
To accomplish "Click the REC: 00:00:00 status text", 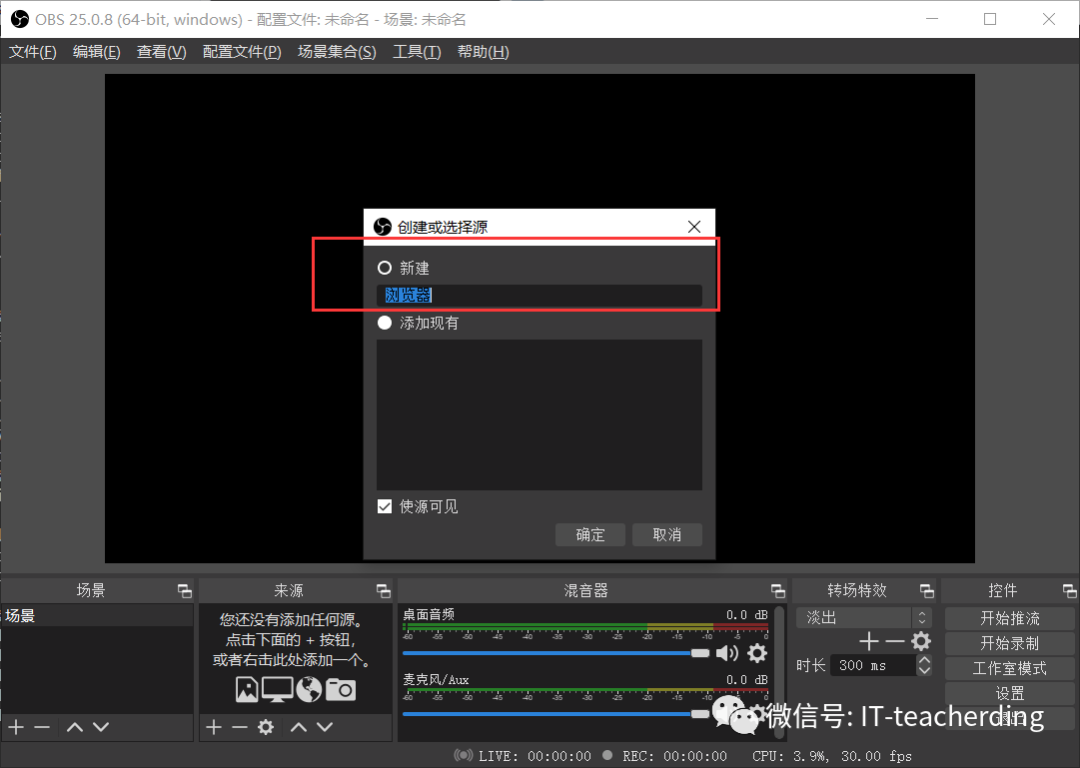I will 674,756.
